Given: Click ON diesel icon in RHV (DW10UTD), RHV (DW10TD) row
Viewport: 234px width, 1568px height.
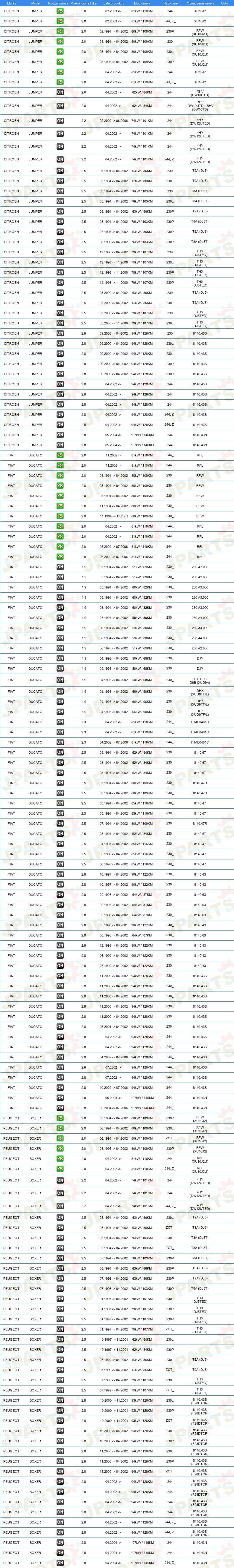Looking at the screenshot, I should pyautogui.click(x=60, y=106).
